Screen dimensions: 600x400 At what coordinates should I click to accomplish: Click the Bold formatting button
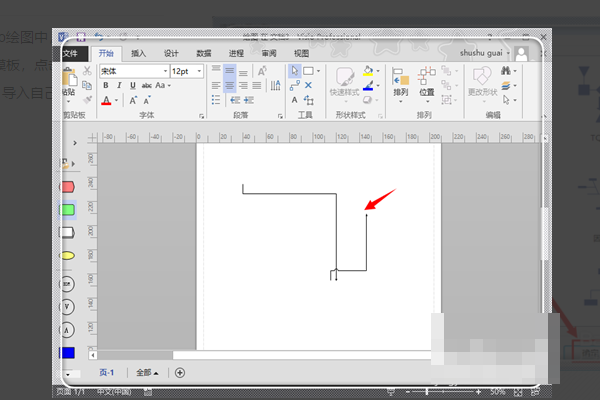click(104, 86)
